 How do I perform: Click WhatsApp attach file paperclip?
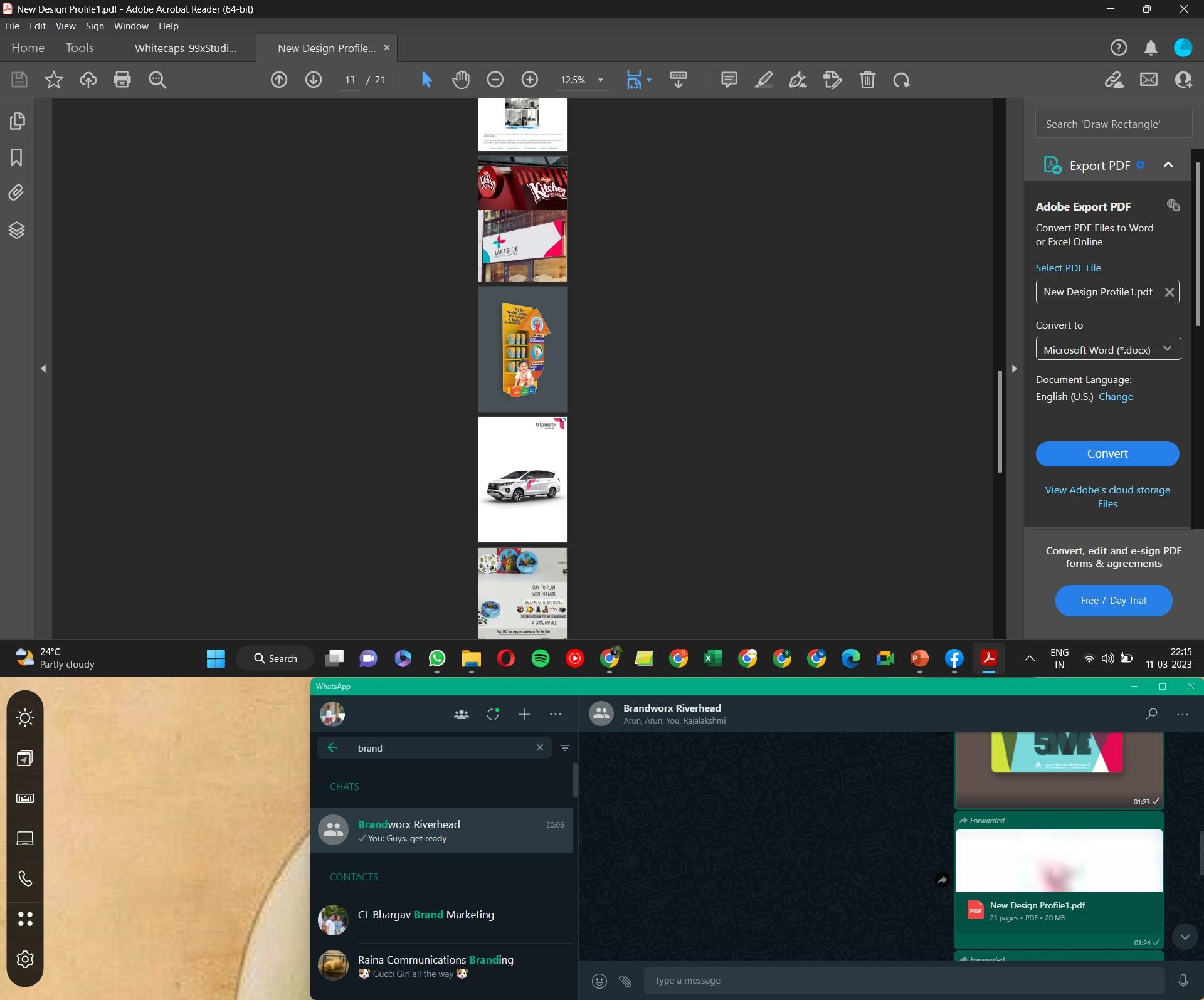click(x=625, y=981)
